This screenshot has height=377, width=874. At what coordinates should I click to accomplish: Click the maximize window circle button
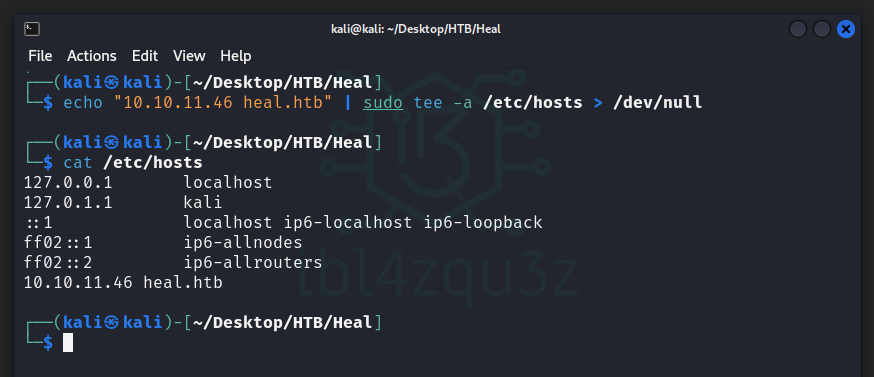pos(822,29)
